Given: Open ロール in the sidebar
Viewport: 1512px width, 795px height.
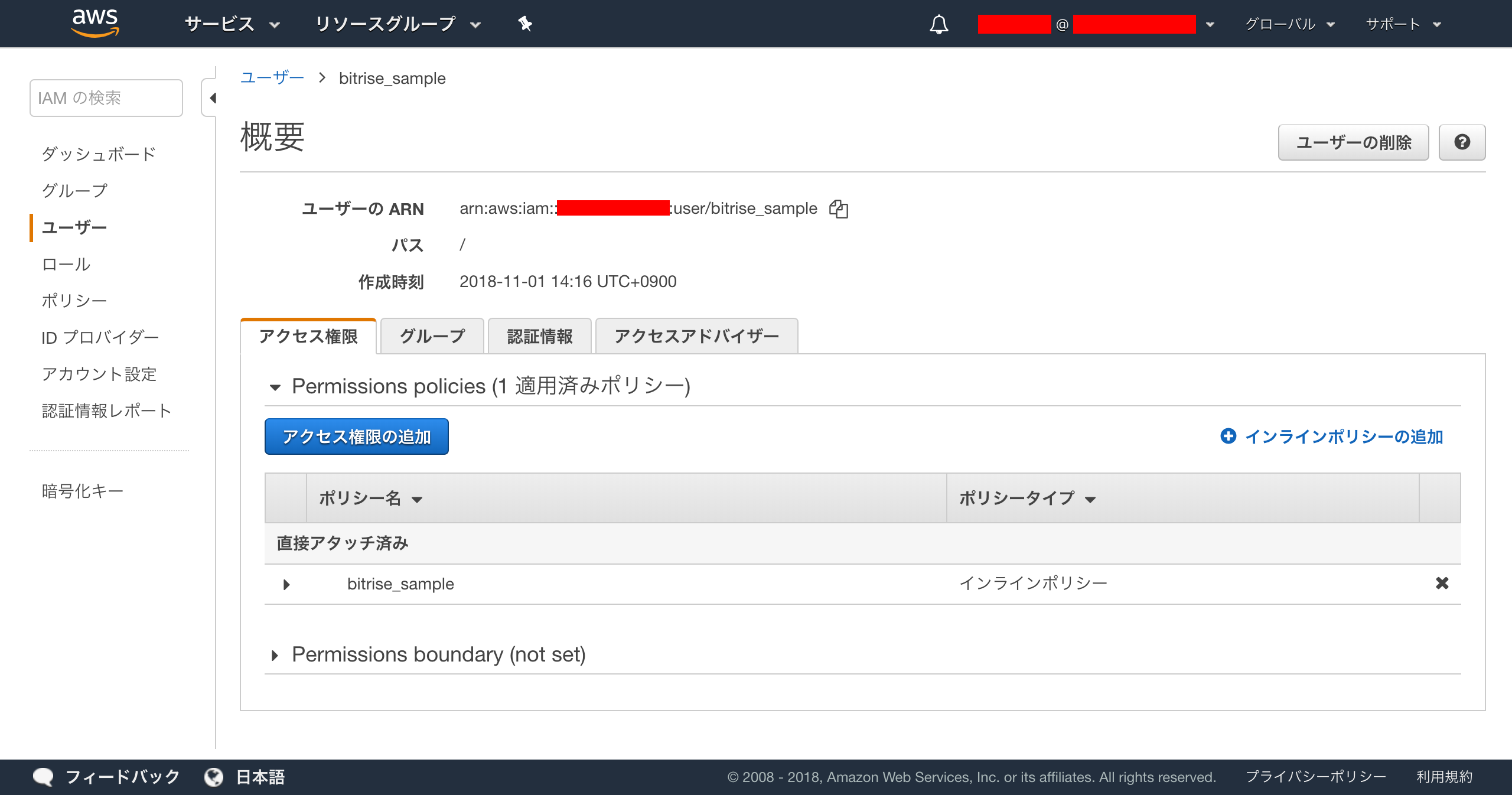Looking at the screenshot, I should click(66, 264).
